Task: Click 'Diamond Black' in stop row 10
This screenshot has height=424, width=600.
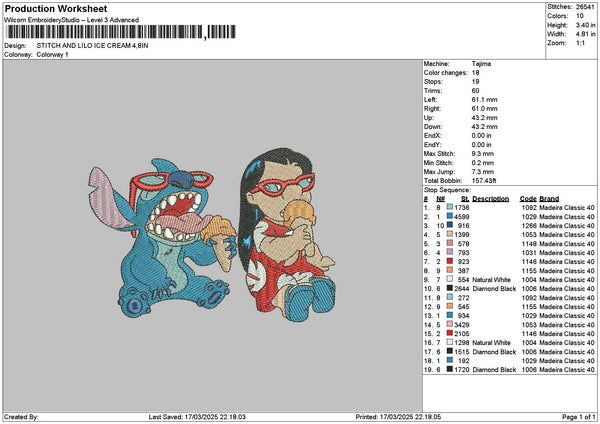Action: tap(494, 289)
